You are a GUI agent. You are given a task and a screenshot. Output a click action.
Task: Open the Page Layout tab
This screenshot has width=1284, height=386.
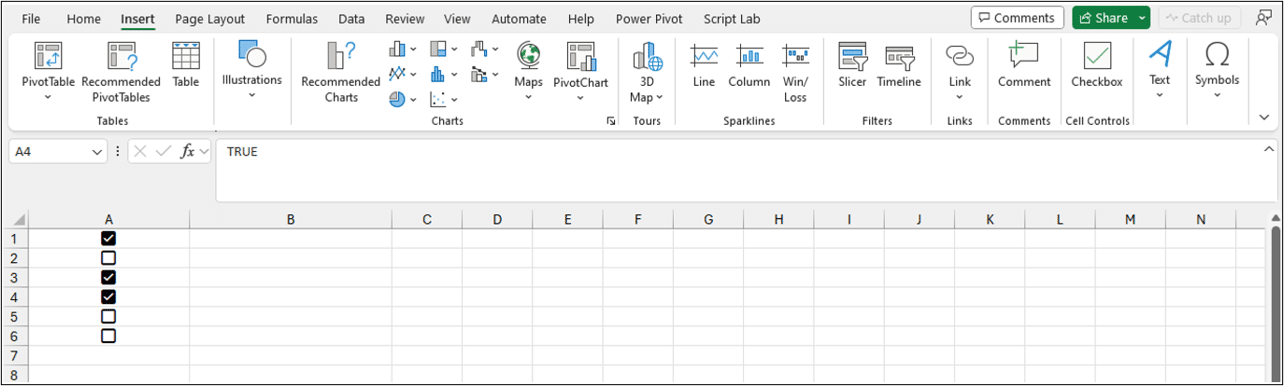click(x=210, y=19)
